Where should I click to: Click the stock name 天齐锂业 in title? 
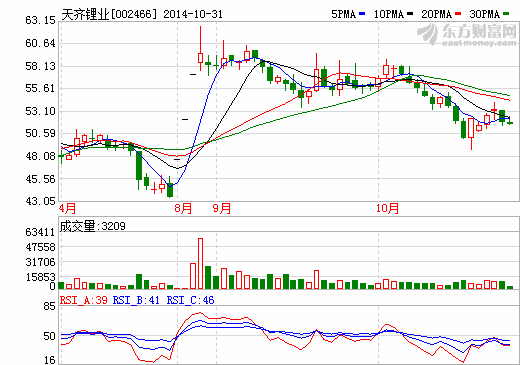click(85, 14)
